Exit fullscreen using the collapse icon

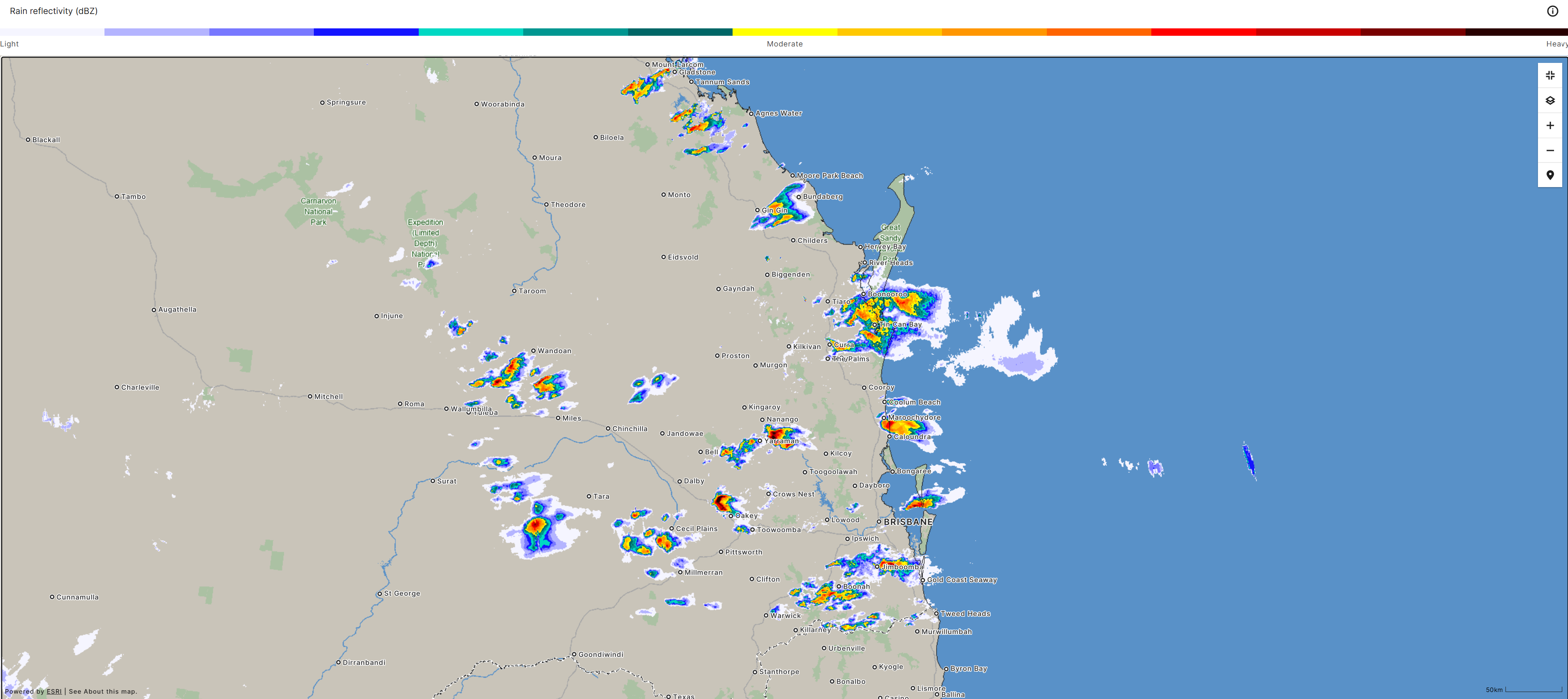click(1550, 75)
